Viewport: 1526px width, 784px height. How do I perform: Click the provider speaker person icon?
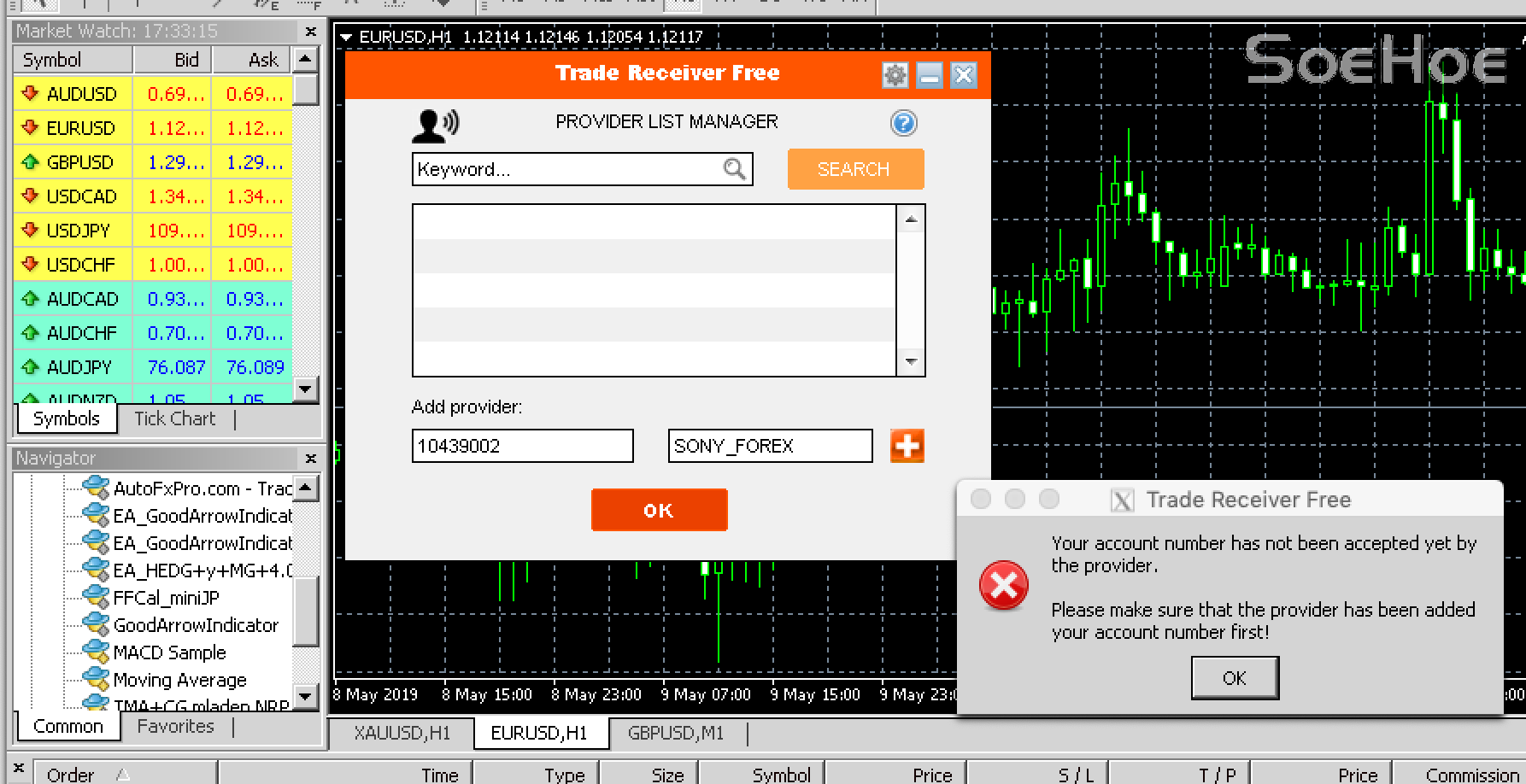click(435, 126)
